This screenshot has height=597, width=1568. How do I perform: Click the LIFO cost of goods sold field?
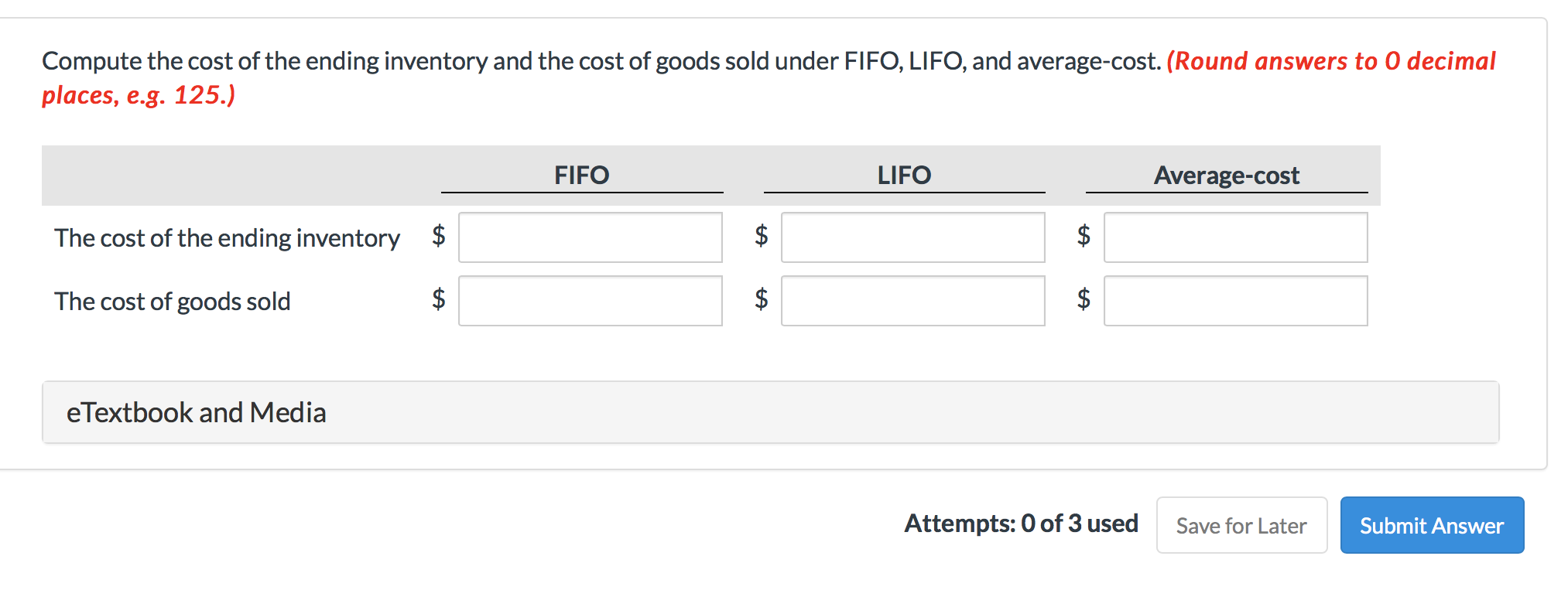[913, 301]
